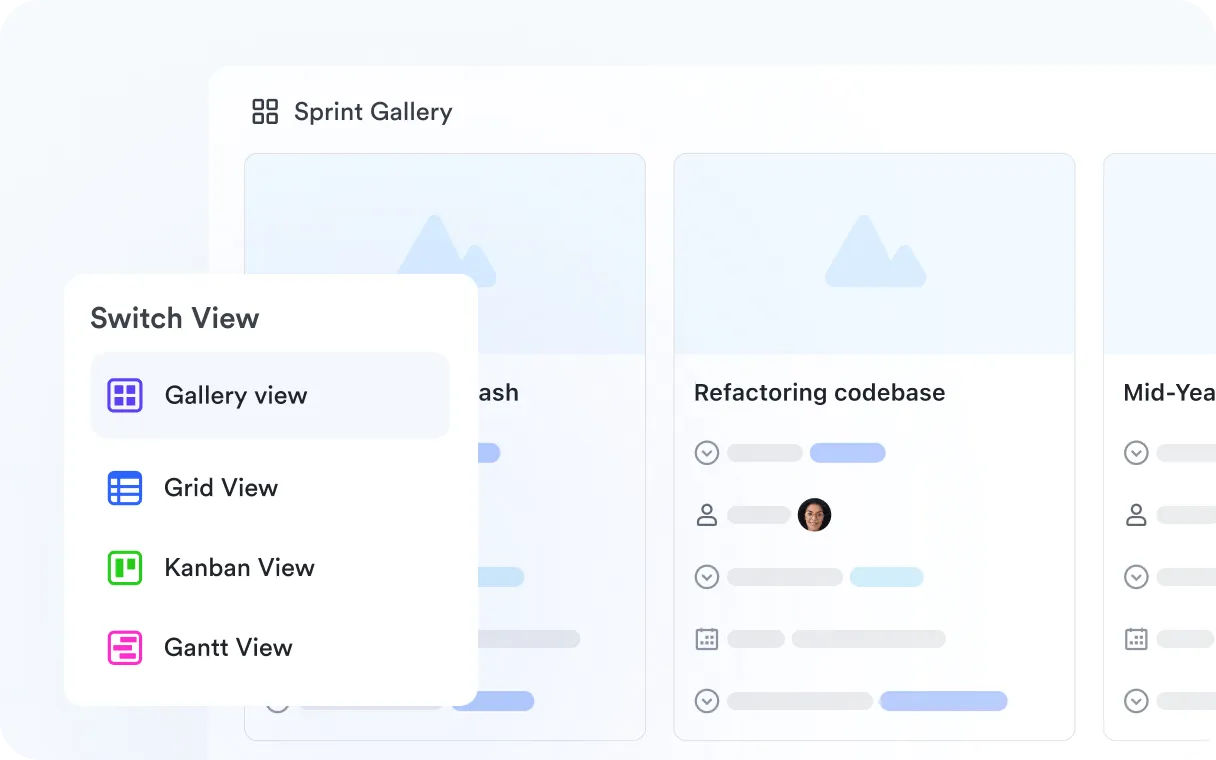Open the Refactoring codebase card title
Viewport: 1216px width, 760px height.
click(x=819, y=392)
